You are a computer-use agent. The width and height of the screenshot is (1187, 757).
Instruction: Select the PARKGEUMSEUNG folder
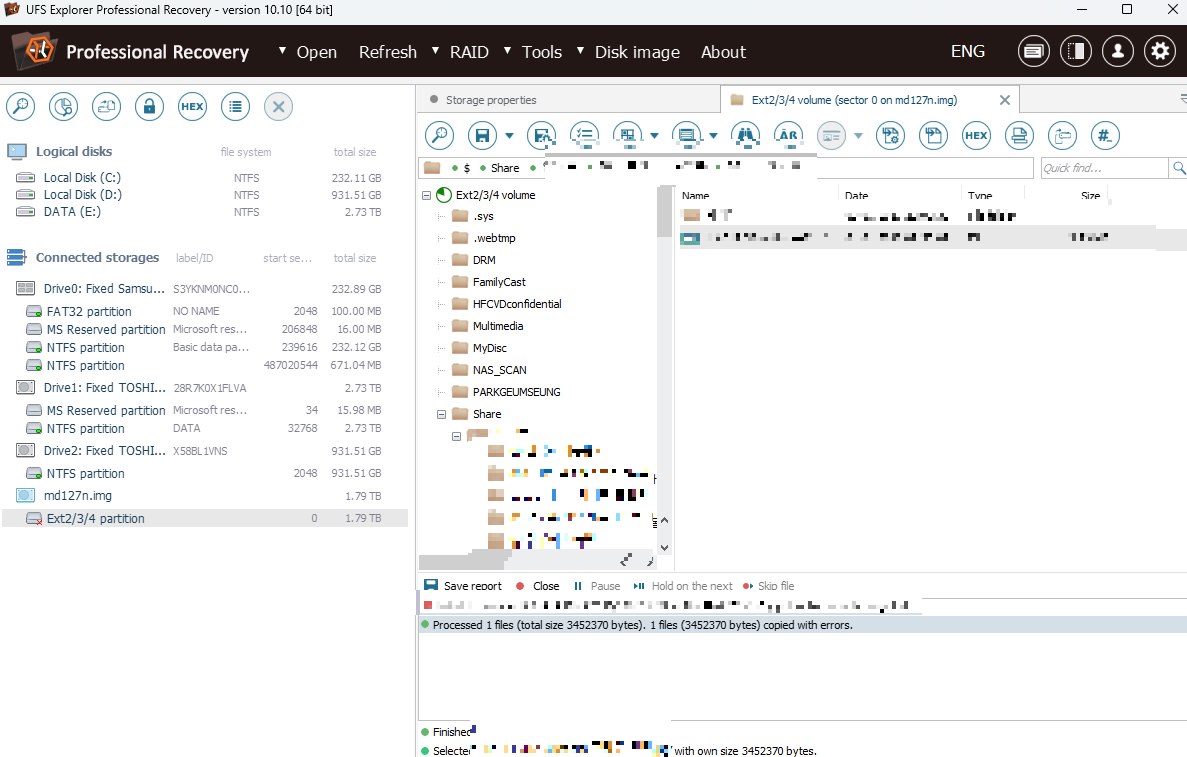pyautogui.click(x=516, y=391)
